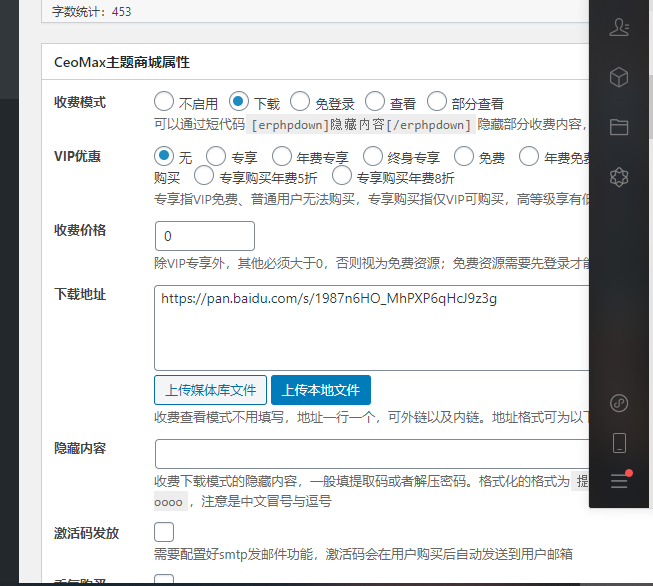
Task: Select the 年费免费 VIP radio
Action: click(x=529, y=156)
